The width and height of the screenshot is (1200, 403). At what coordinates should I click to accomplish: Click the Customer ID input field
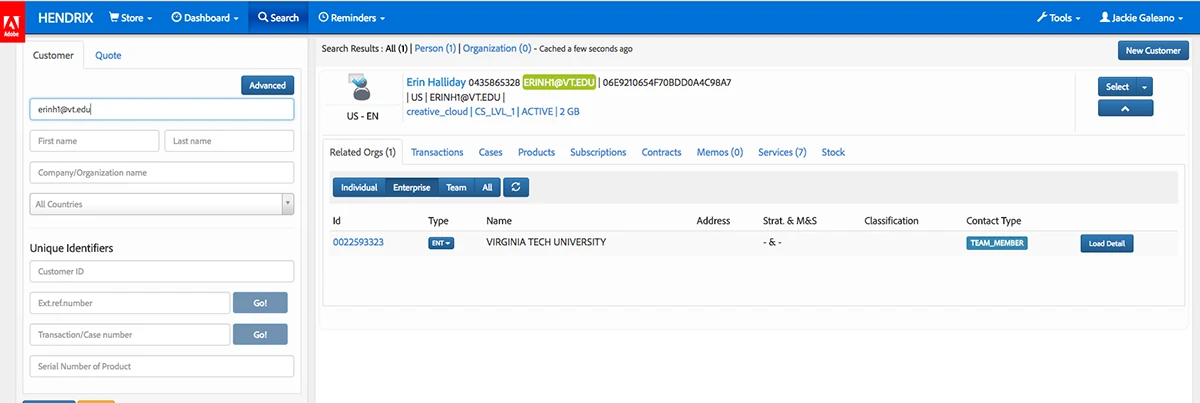[x=162, y=271]
